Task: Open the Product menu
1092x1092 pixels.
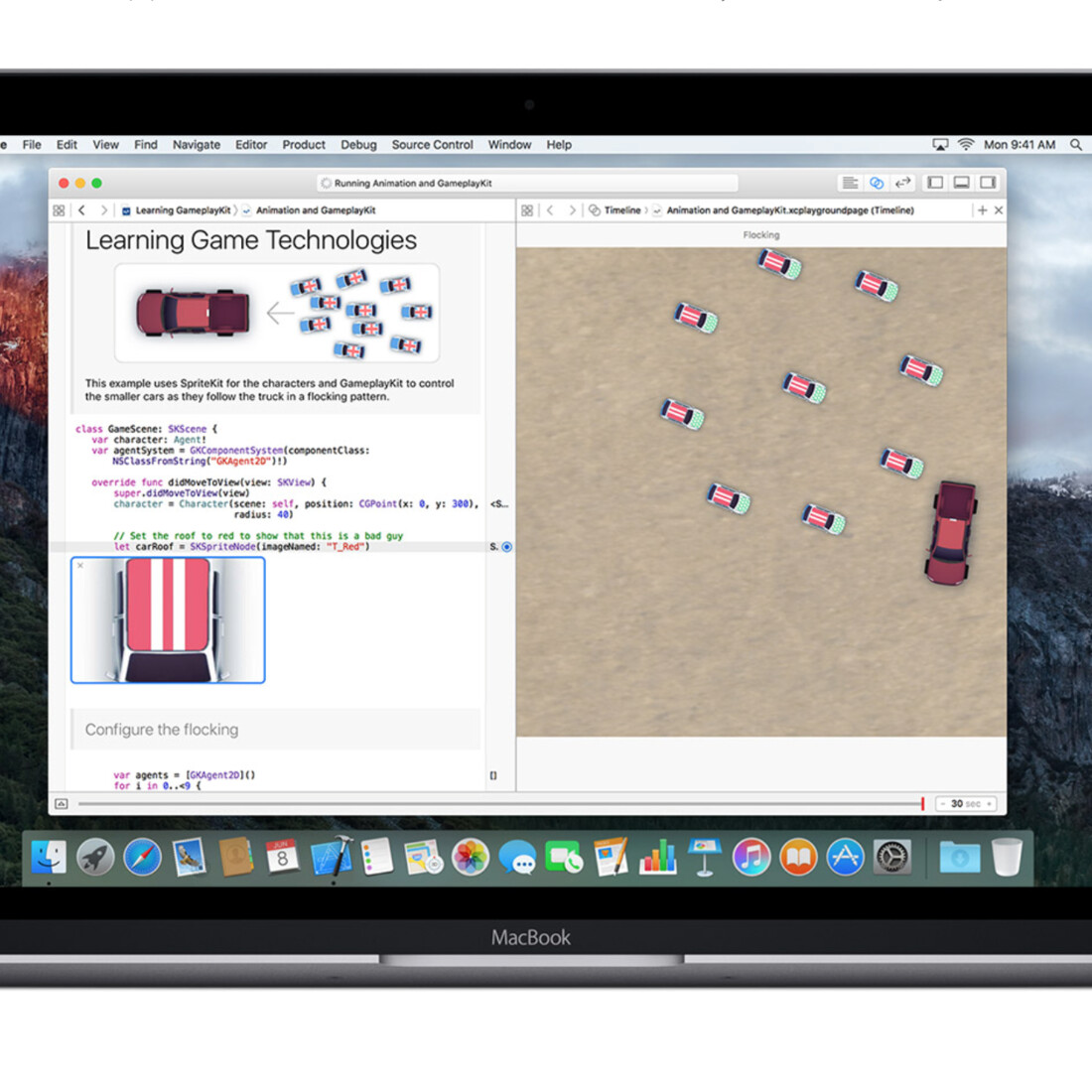Action: point(304,145)
